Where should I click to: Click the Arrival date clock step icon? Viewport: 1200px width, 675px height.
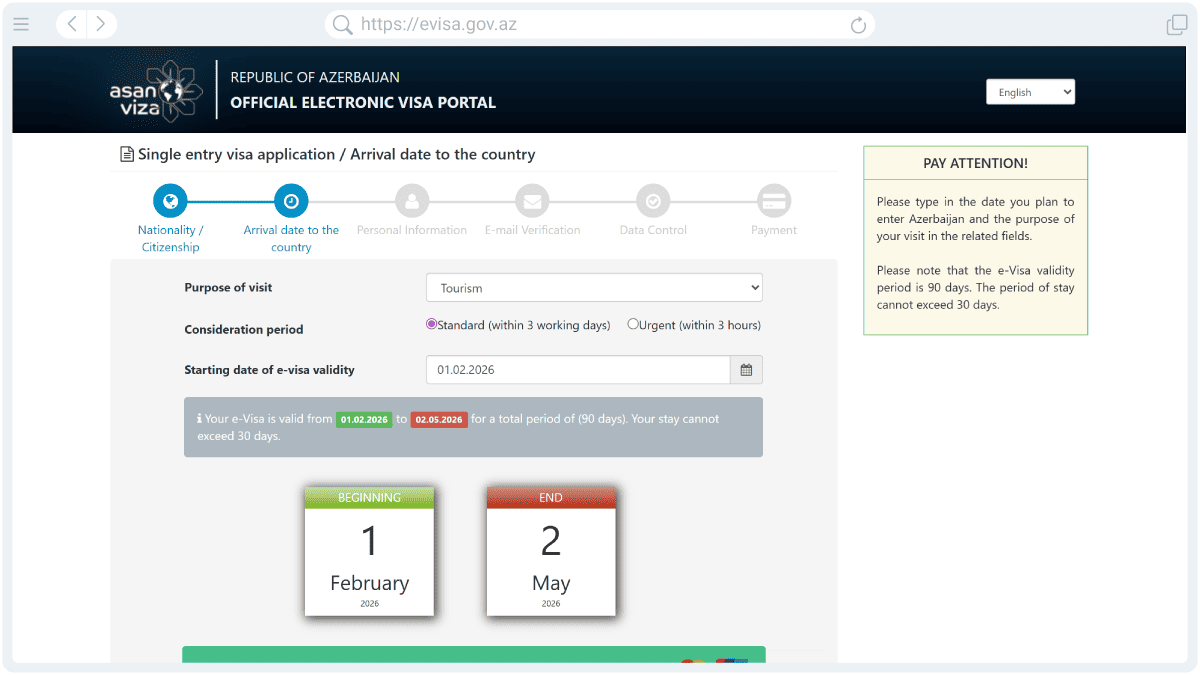coord(291,201)
